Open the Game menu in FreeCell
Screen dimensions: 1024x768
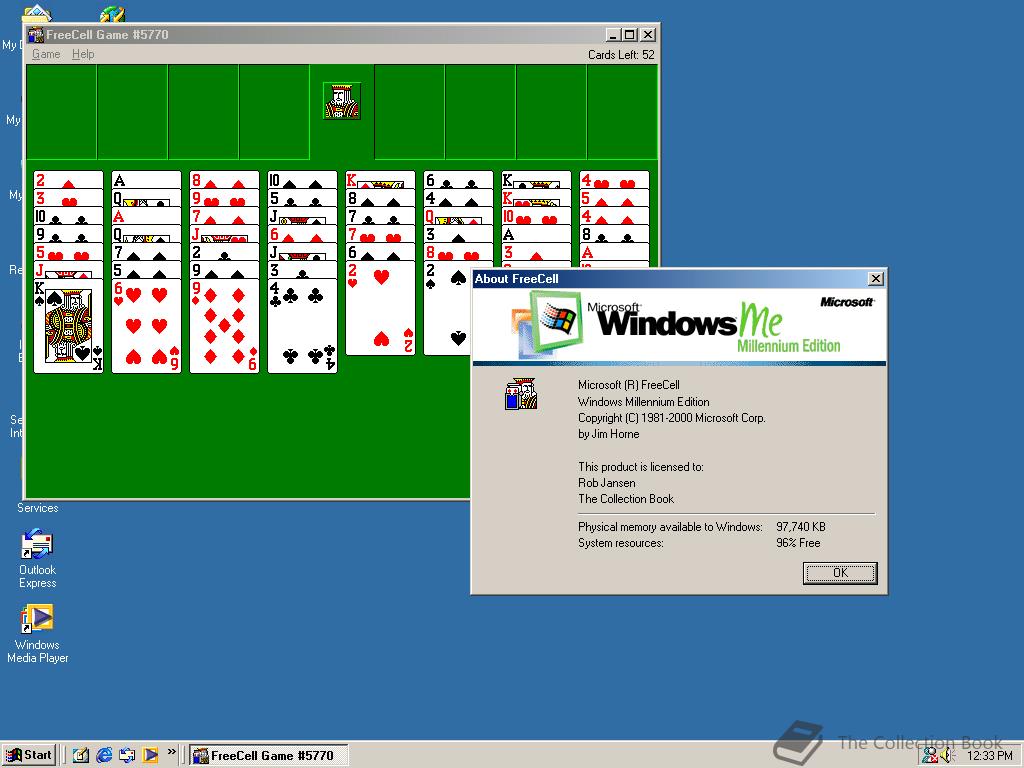coord(46,54)
